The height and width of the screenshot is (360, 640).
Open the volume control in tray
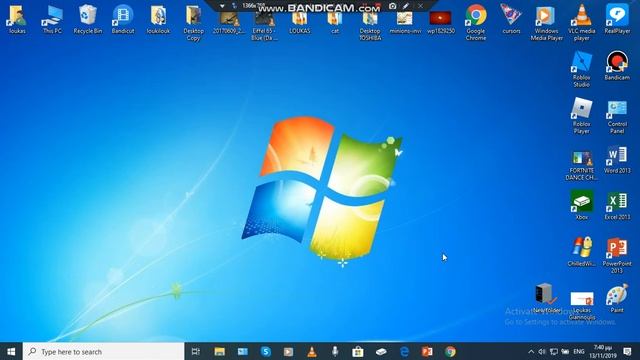[542, 351]
